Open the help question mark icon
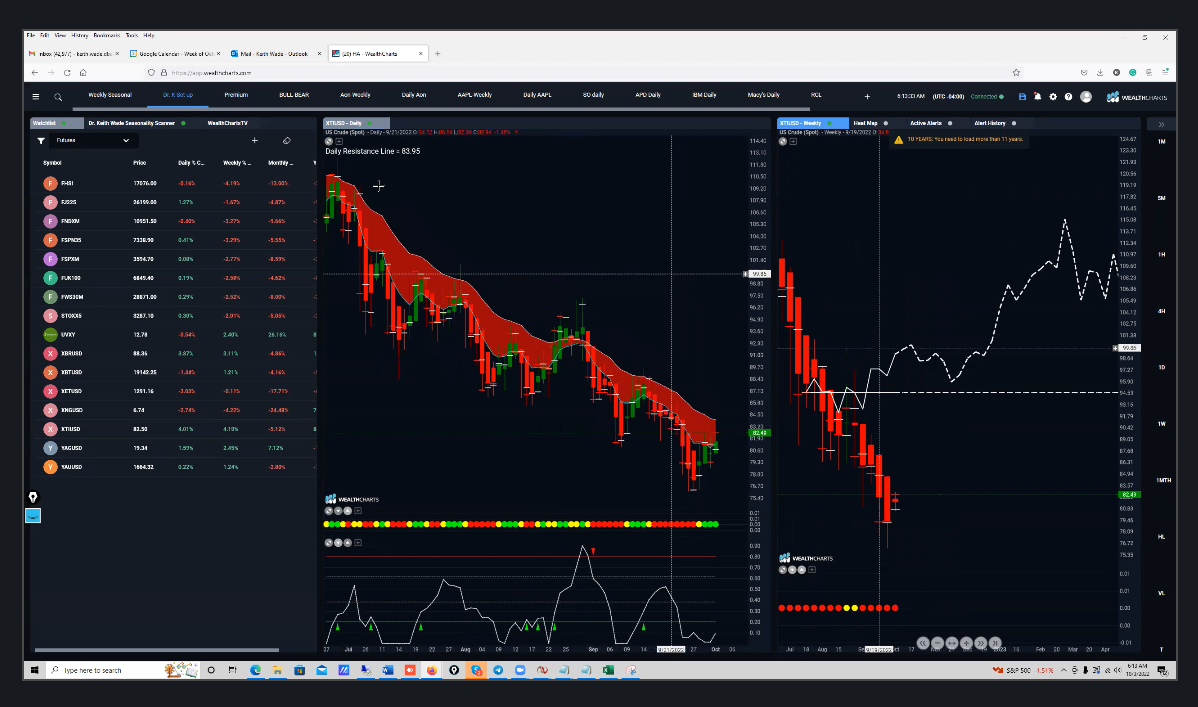This screenshot has height=707, width=1198. pyautogui.click(x=1068, y=96)
